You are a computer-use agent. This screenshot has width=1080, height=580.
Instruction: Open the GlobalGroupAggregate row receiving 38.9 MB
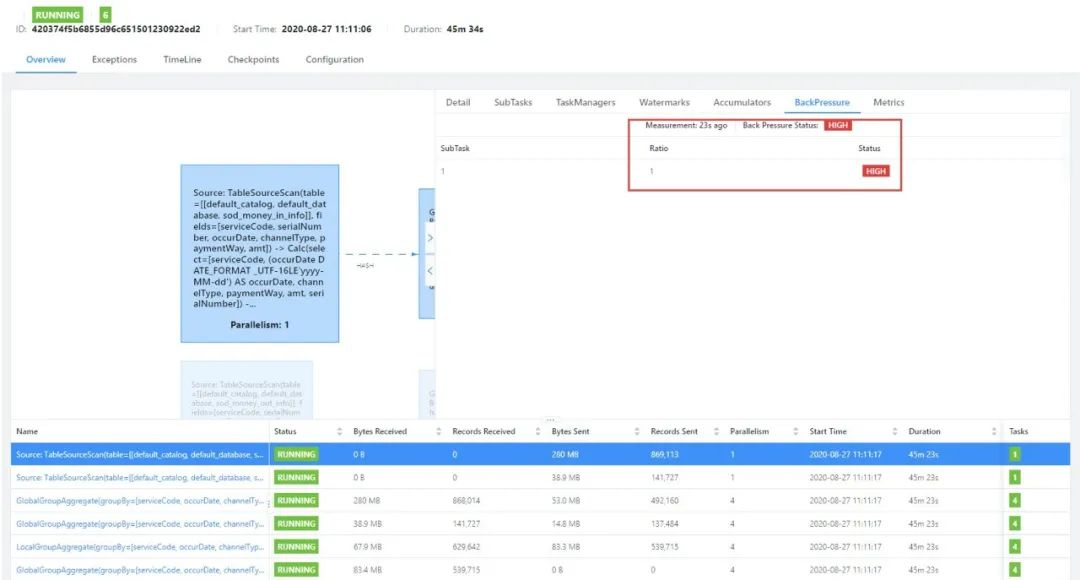140,524
